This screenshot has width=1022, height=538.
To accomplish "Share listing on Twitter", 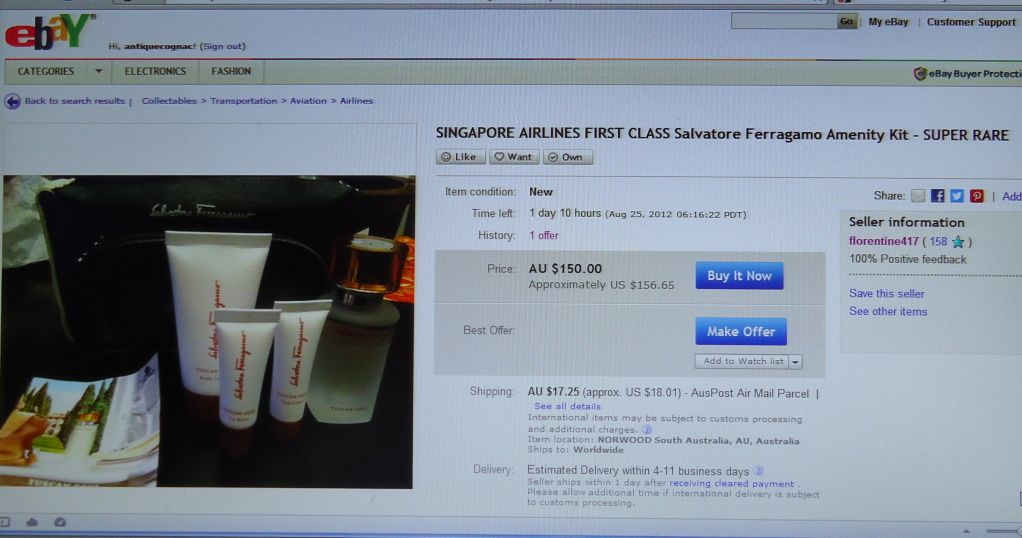I will tap(957, 196).
